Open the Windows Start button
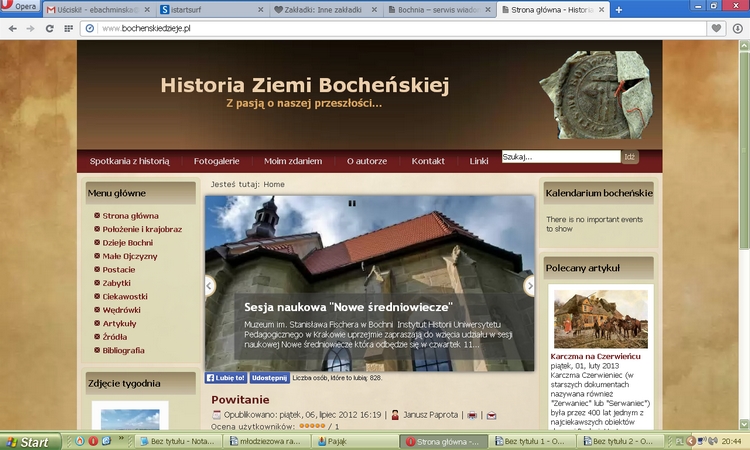The image size is (750, 450). tap(30, 442)
